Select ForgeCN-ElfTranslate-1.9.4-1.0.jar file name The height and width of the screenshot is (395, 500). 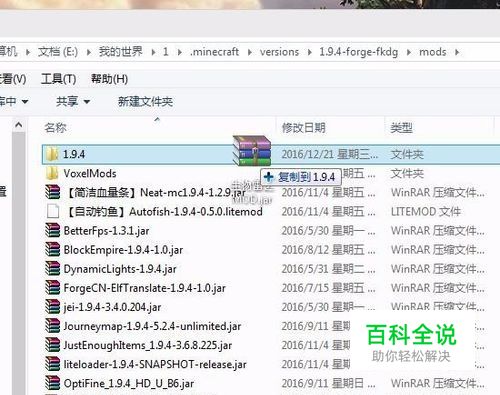point(145,288)
